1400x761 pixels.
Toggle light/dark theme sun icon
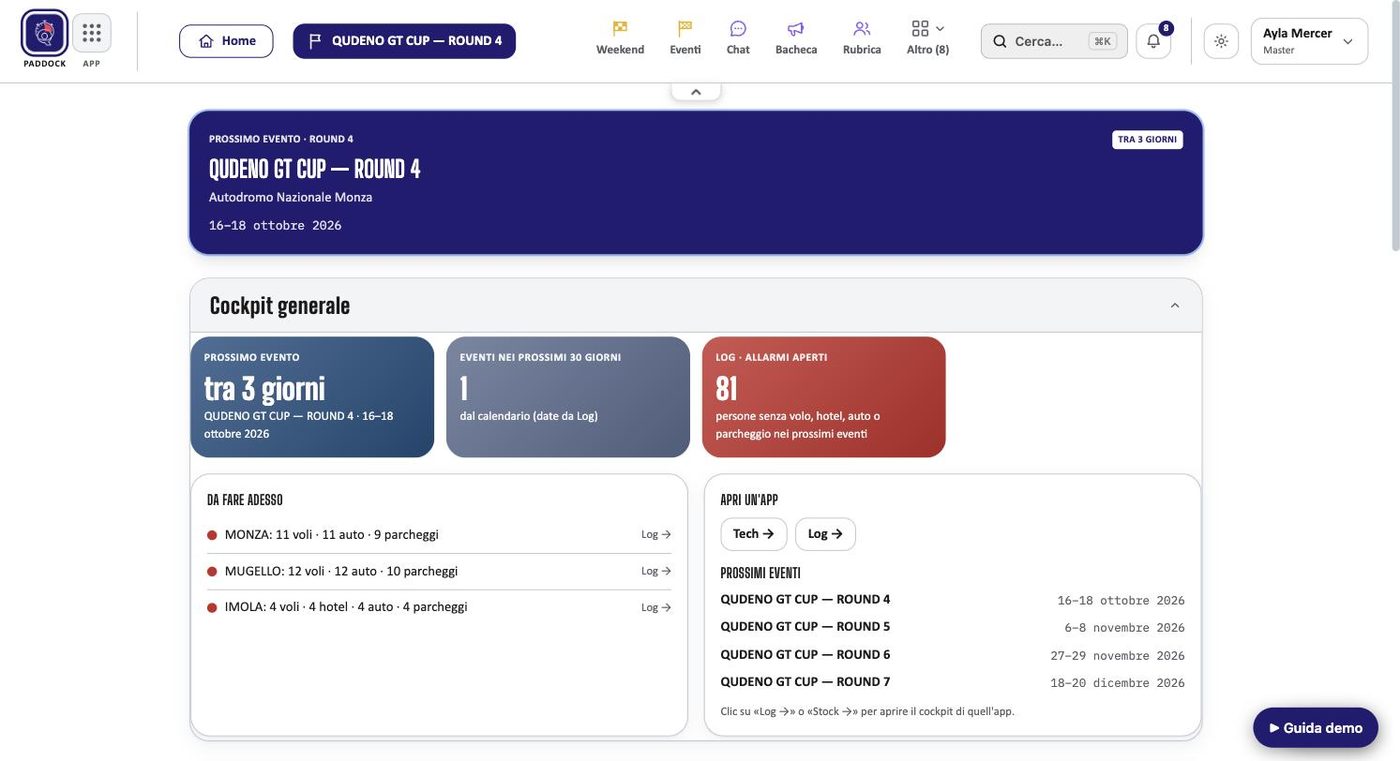pyautogui.click(x=1221, y=41)
